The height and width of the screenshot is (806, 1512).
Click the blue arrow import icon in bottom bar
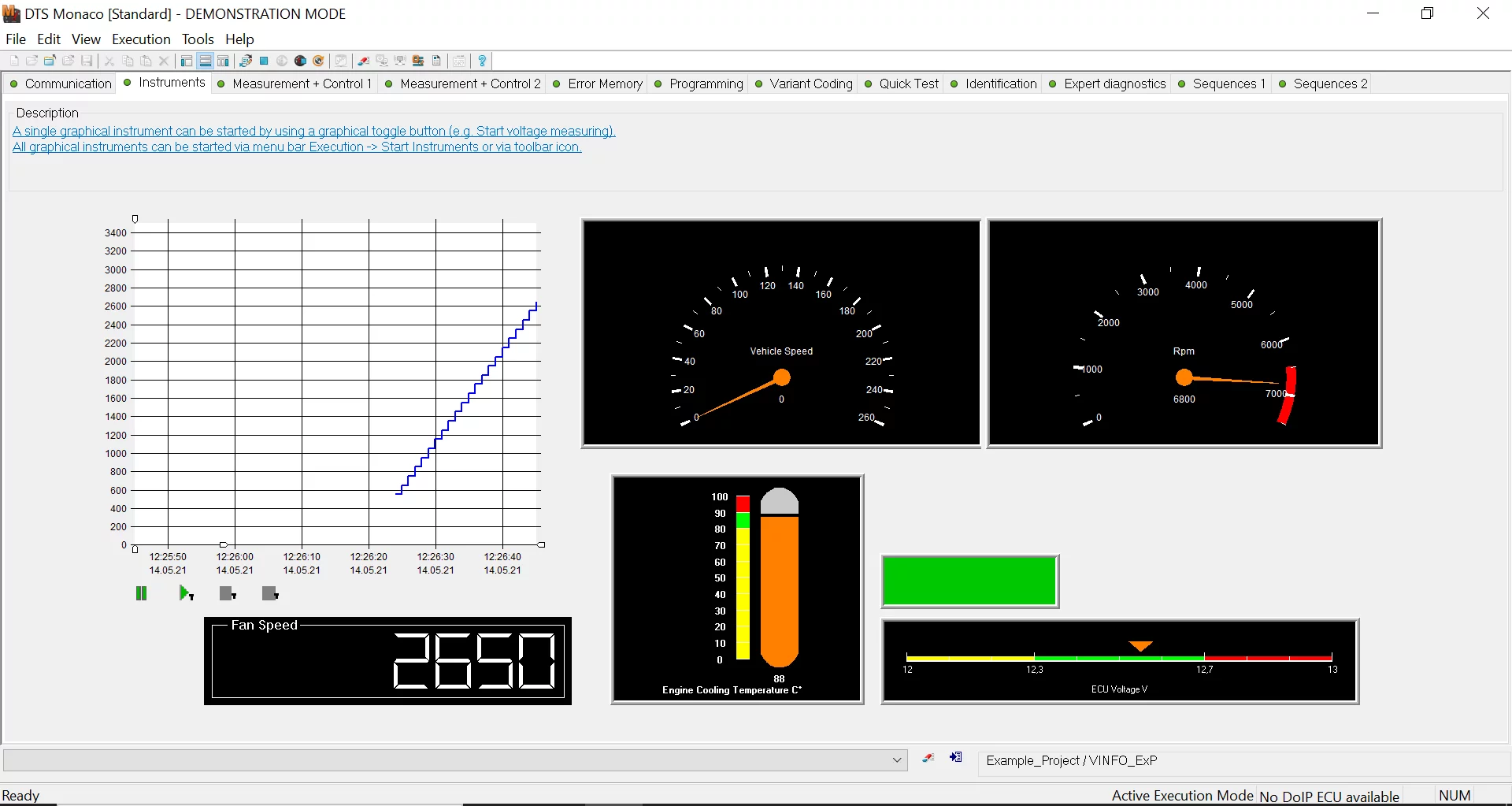coord(956,758)
